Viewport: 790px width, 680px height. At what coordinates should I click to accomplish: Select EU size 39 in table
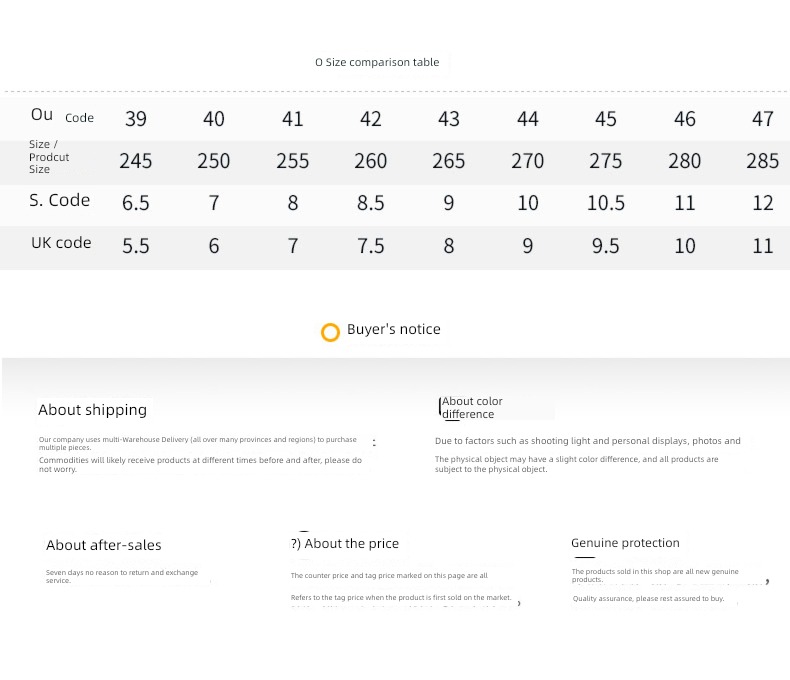coord(136,119)
